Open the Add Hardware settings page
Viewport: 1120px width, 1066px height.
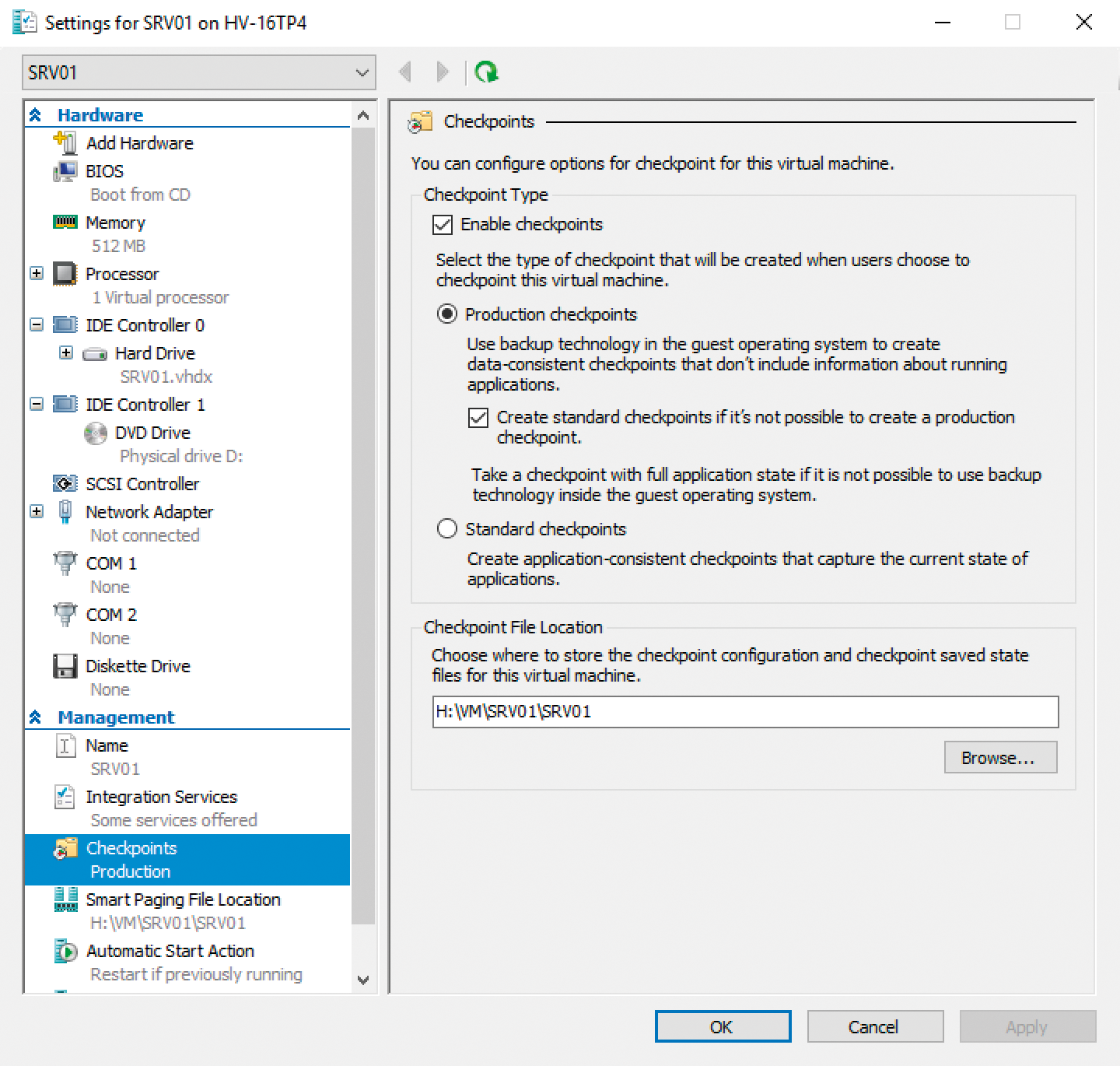[x=140, y=142]
